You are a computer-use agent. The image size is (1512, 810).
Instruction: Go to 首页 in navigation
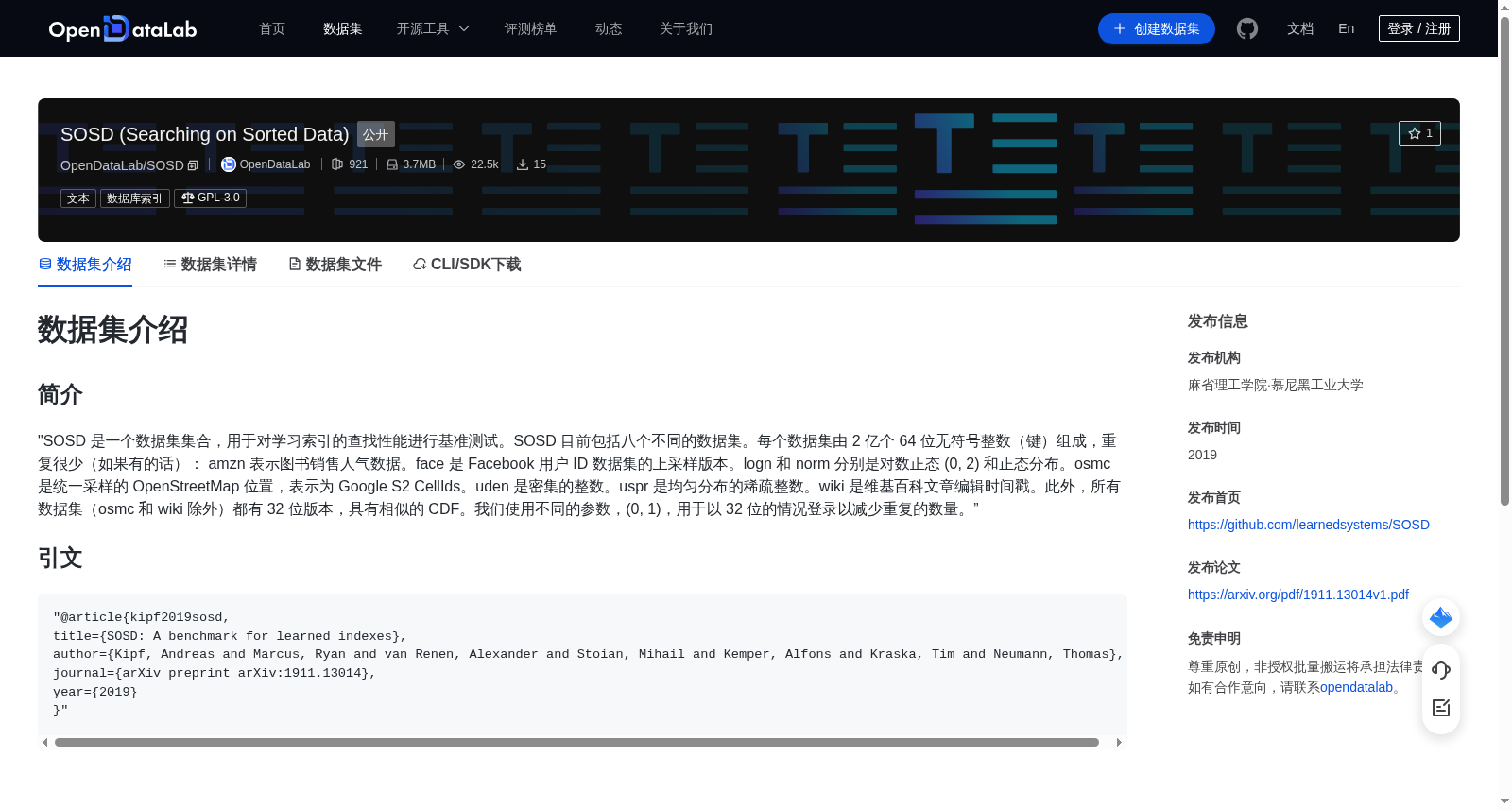pos(272,28)
